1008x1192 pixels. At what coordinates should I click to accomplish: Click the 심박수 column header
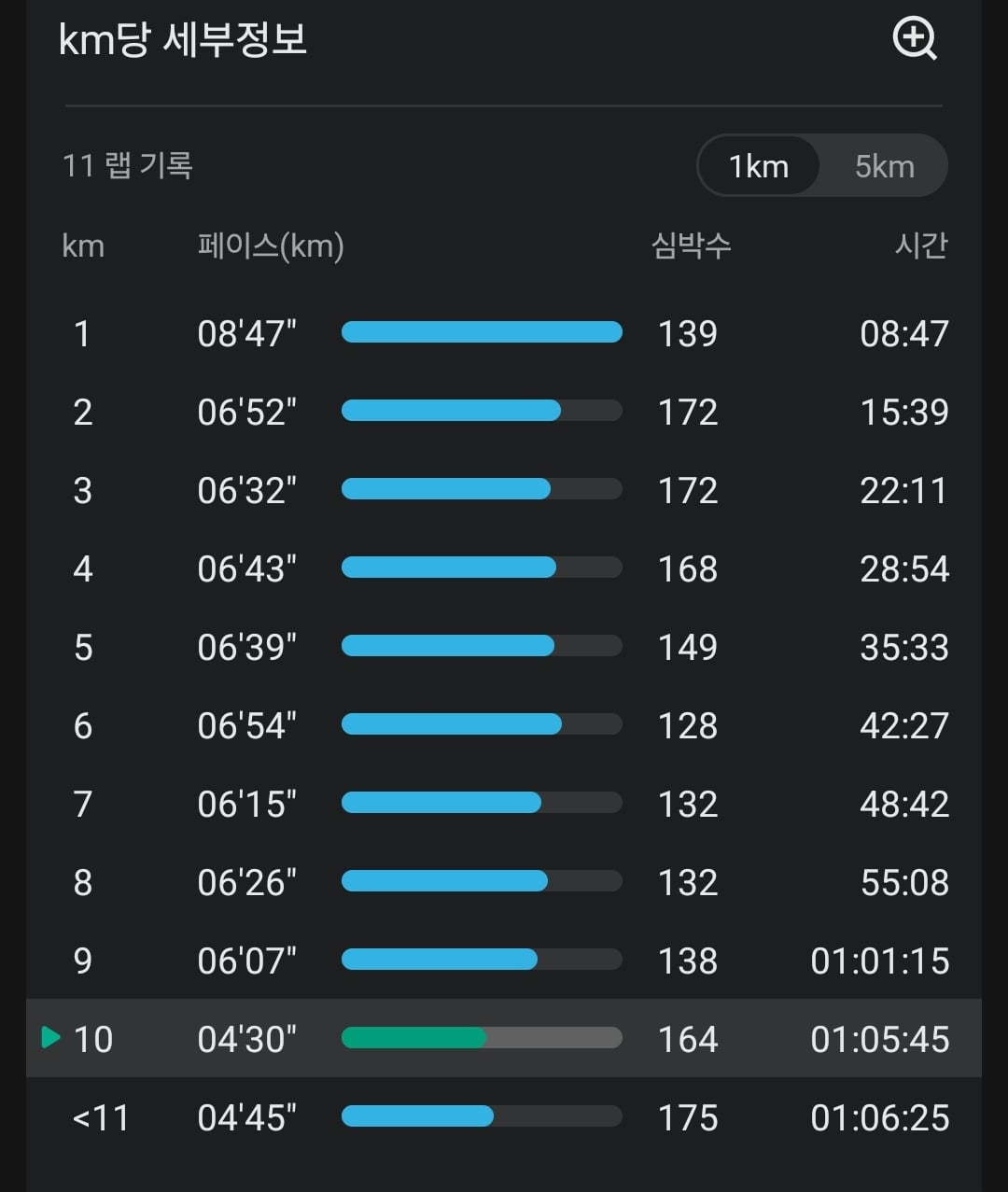pyautogui.click(x=691, y=245)
